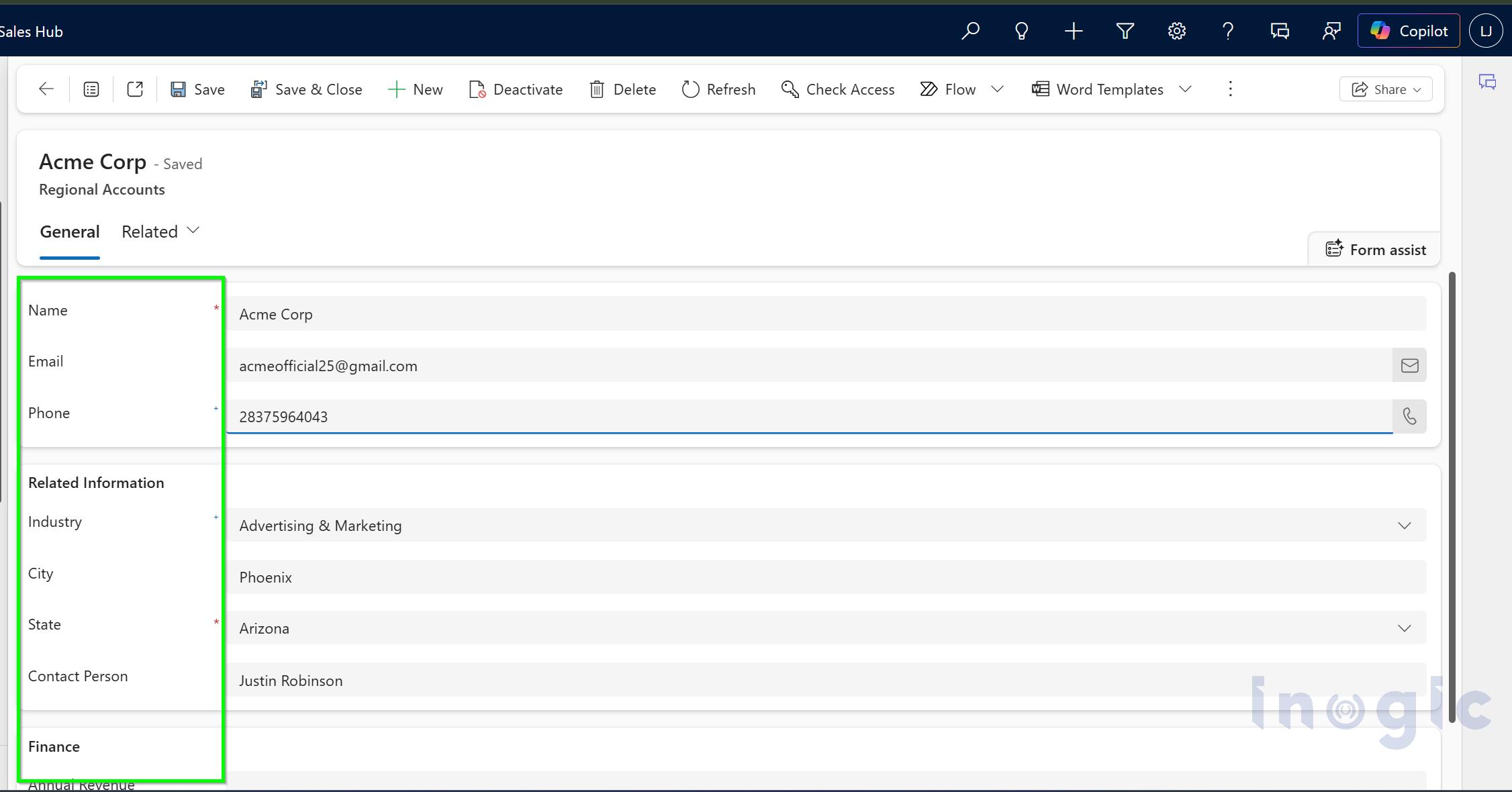Click the lightbulb assistant icon

coord(1021,31)
